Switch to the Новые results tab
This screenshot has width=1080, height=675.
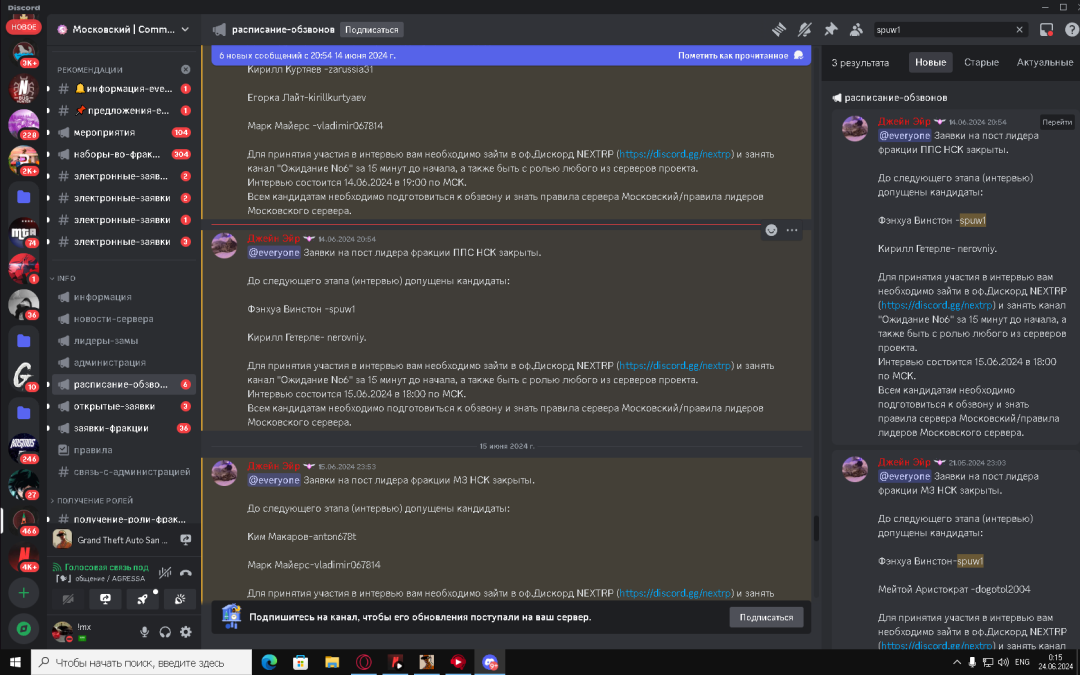point(931,63)
